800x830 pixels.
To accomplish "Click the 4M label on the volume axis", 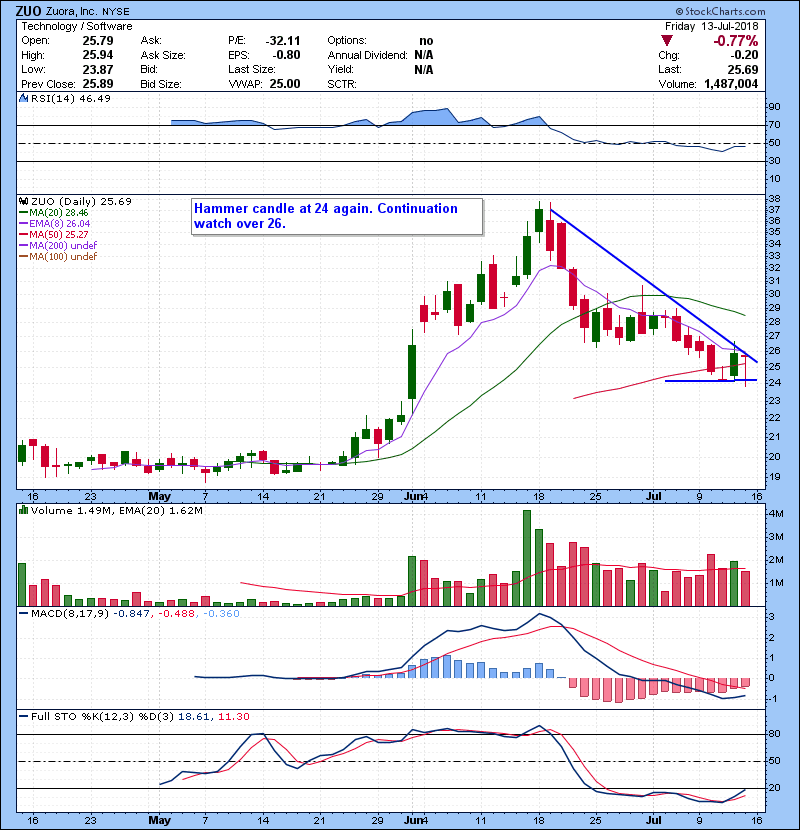I will (776, 513).
